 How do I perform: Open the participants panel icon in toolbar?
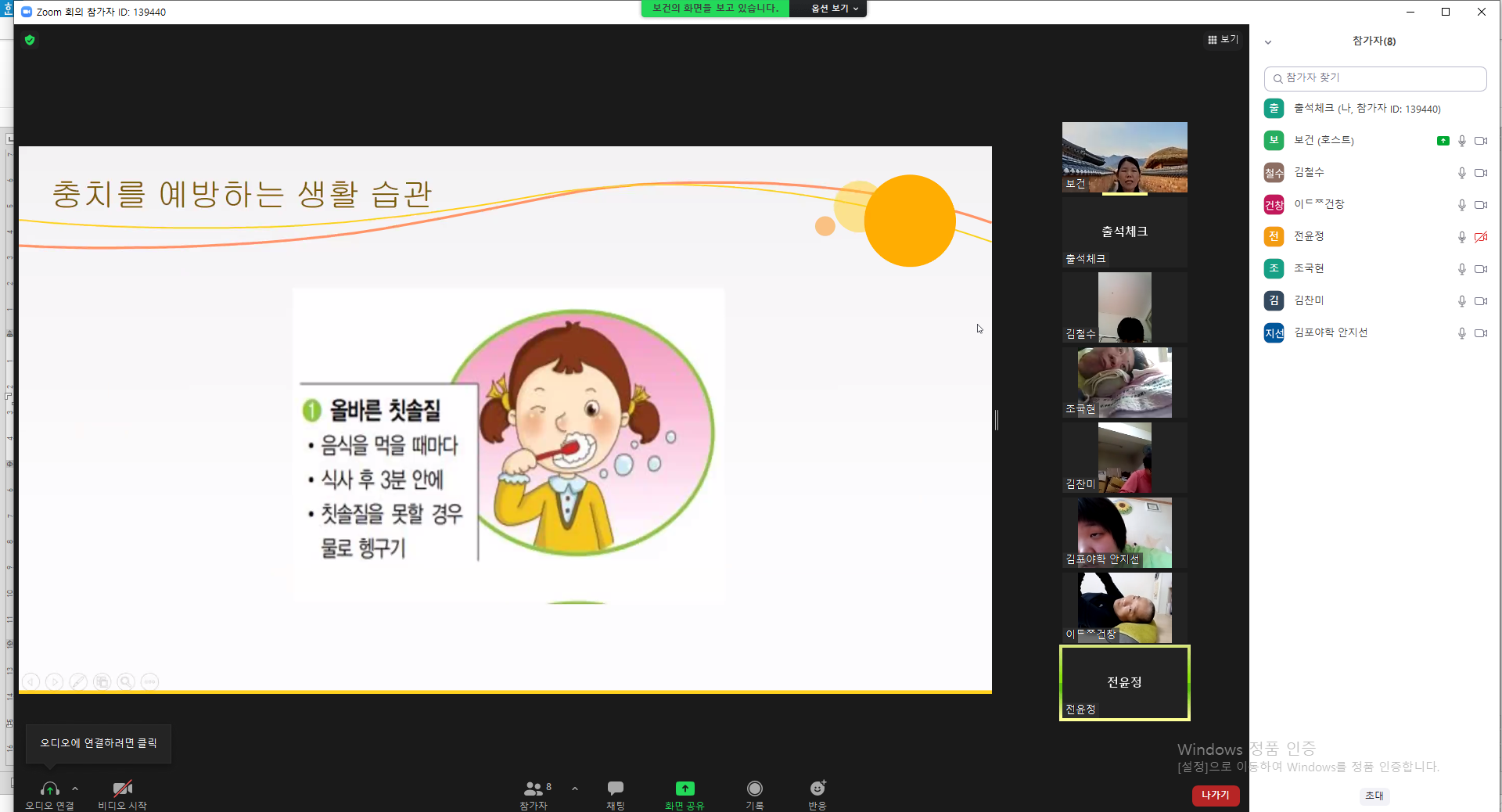pyautogui.click(x=534, y=789)
